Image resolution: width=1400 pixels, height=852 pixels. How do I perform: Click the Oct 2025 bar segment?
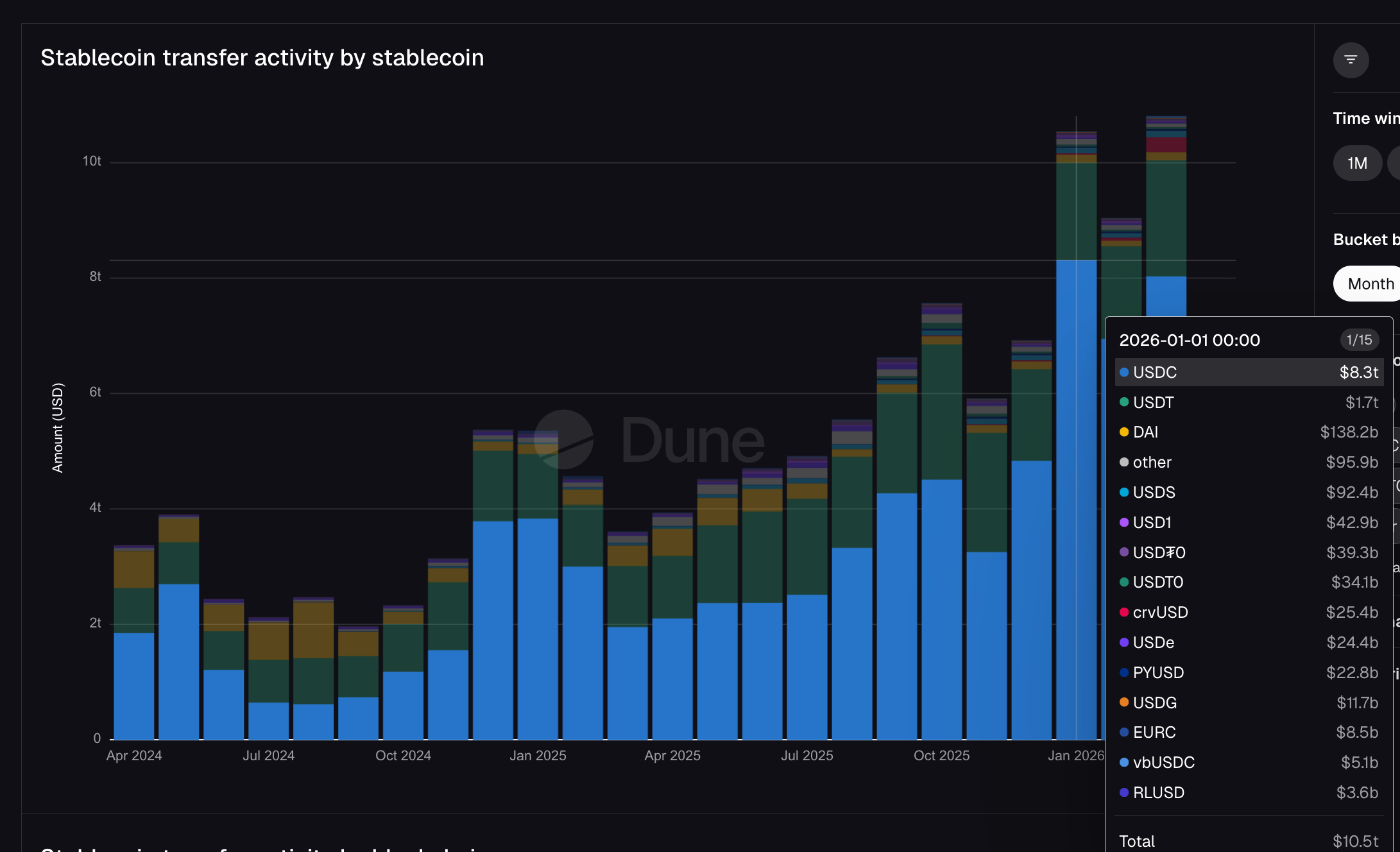pos(941,609)
